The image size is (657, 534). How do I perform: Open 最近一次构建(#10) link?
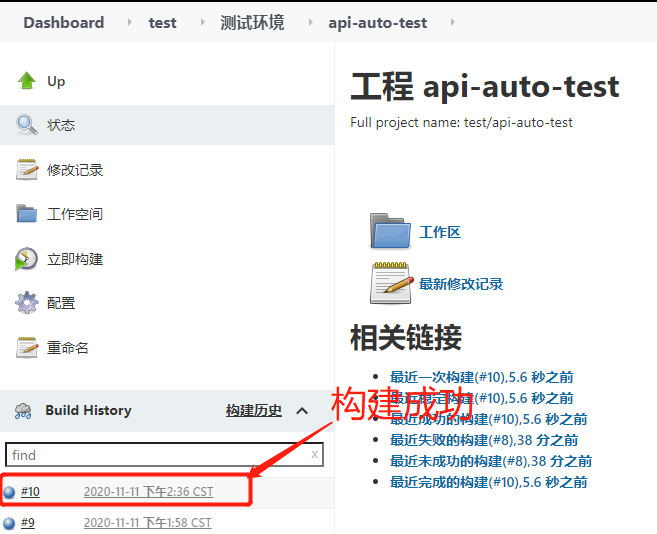pyautogui.click(x=481, y=377)
